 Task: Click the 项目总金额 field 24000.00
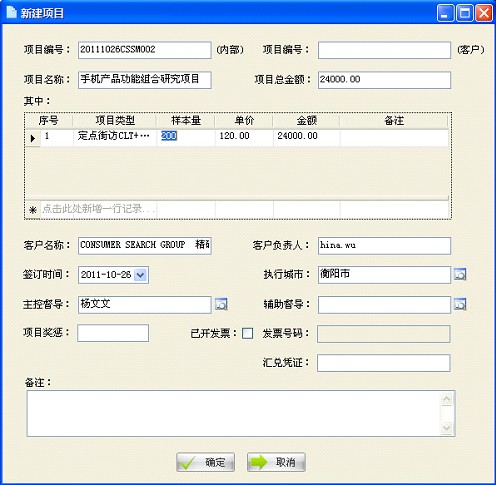(x=384, y=80)
